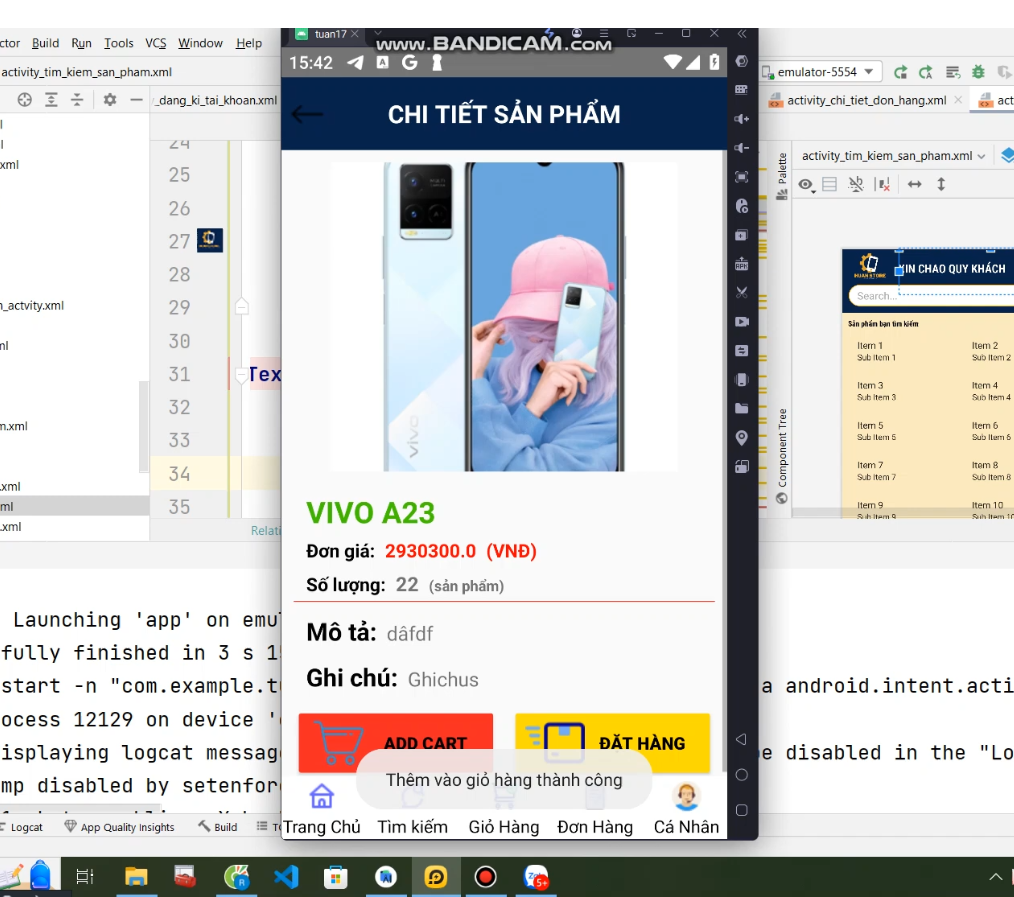The width and height of the screenshot is (1014, 897).
Task: Click horizontal expand arrows in design toolbar
Action: (x=914, y=184)
